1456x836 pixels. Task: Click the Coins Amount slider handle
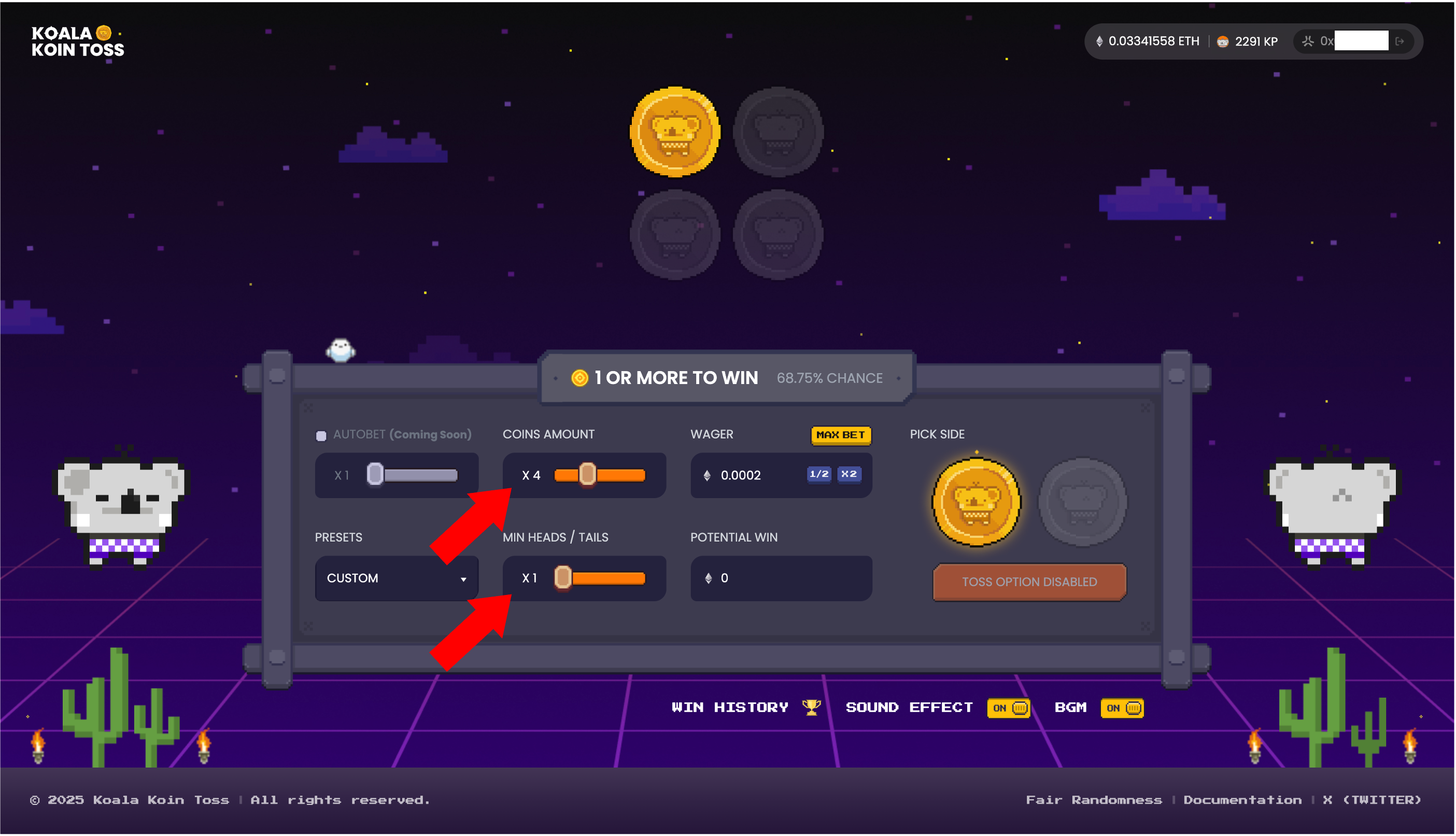pos(587,475)
